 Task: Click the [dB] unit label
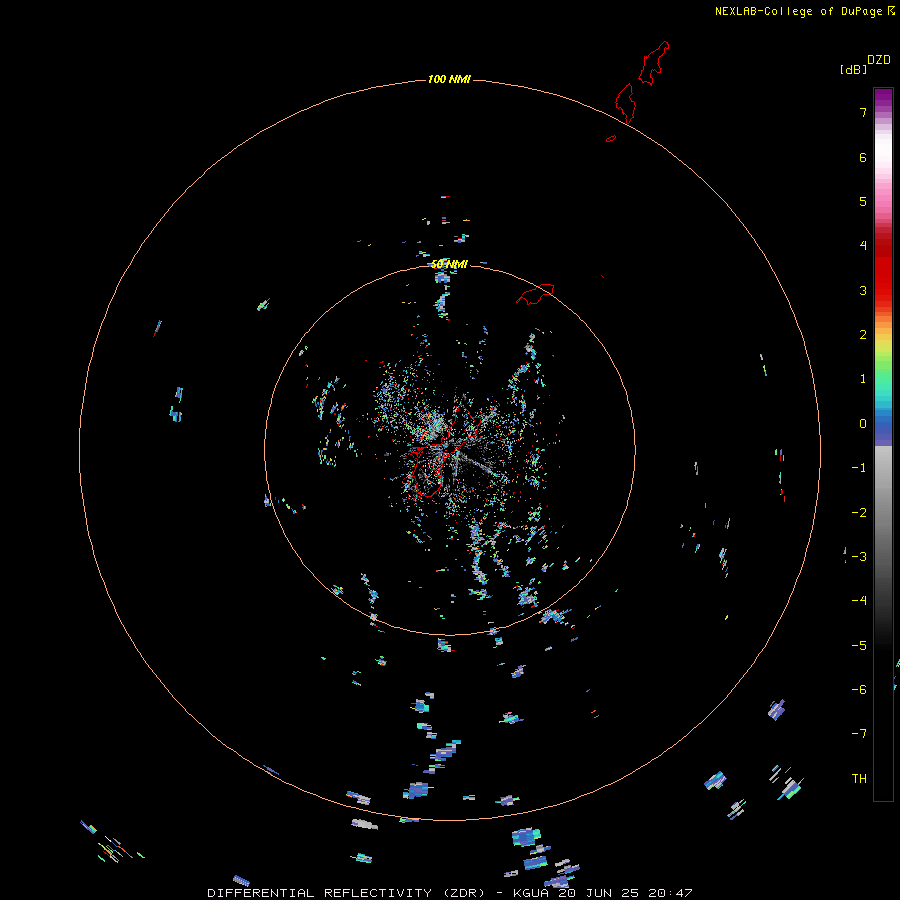coord(853,70)
